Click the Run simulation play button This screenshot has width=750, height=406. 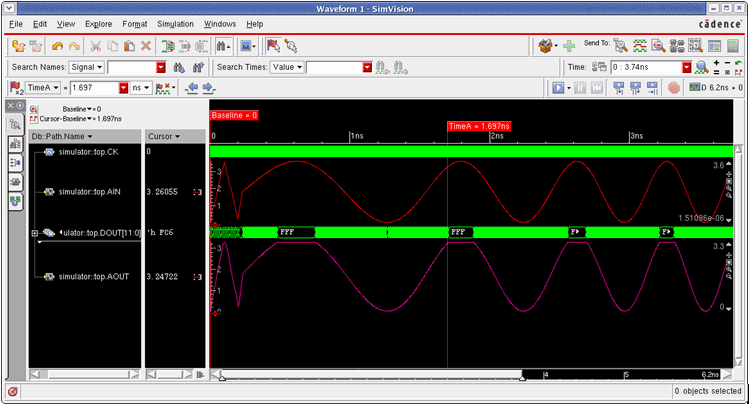[559, 88]
